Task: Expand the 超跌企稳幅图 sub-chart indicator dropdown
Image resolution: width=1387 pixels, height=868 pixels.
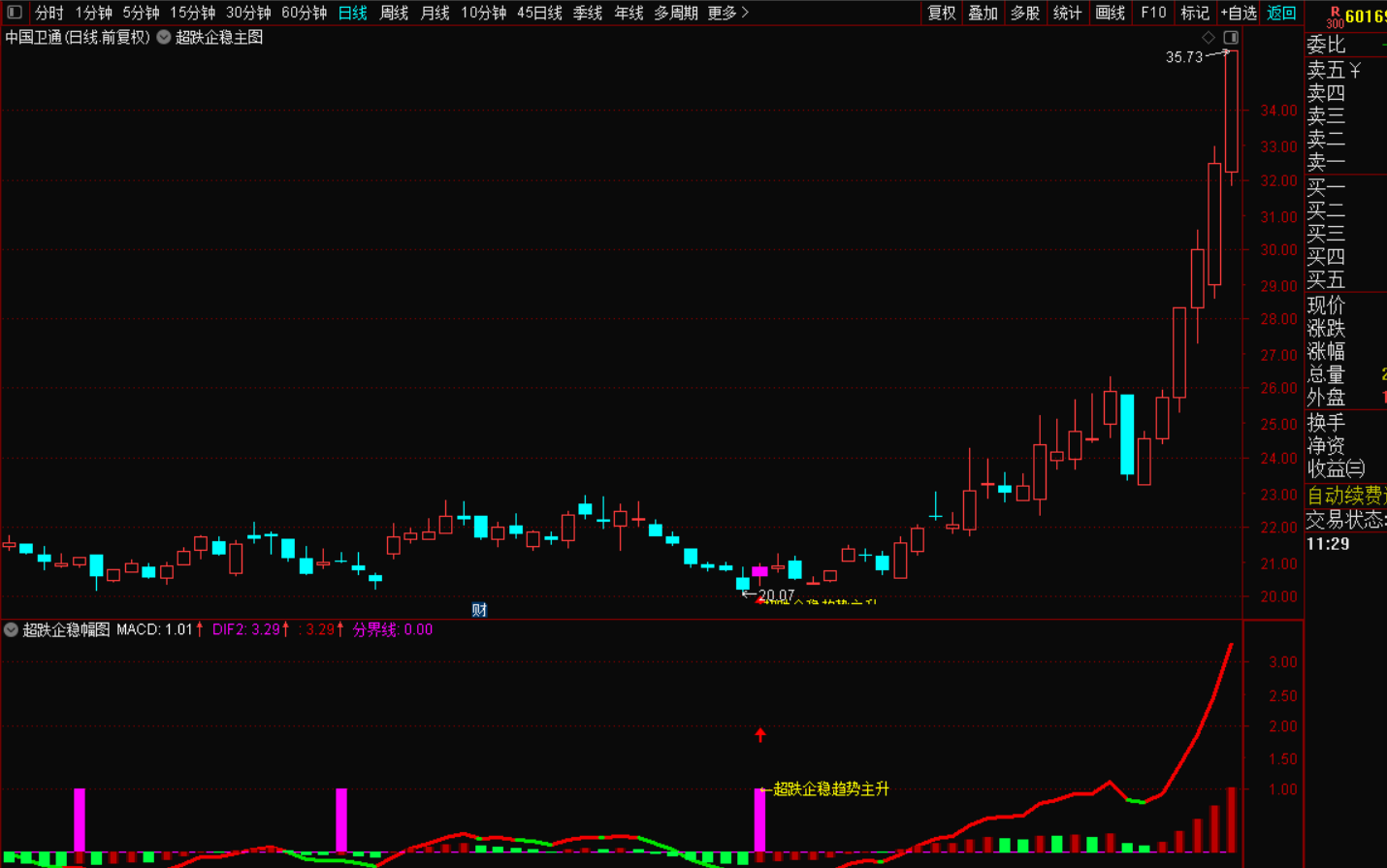Action: pos(11,629)
